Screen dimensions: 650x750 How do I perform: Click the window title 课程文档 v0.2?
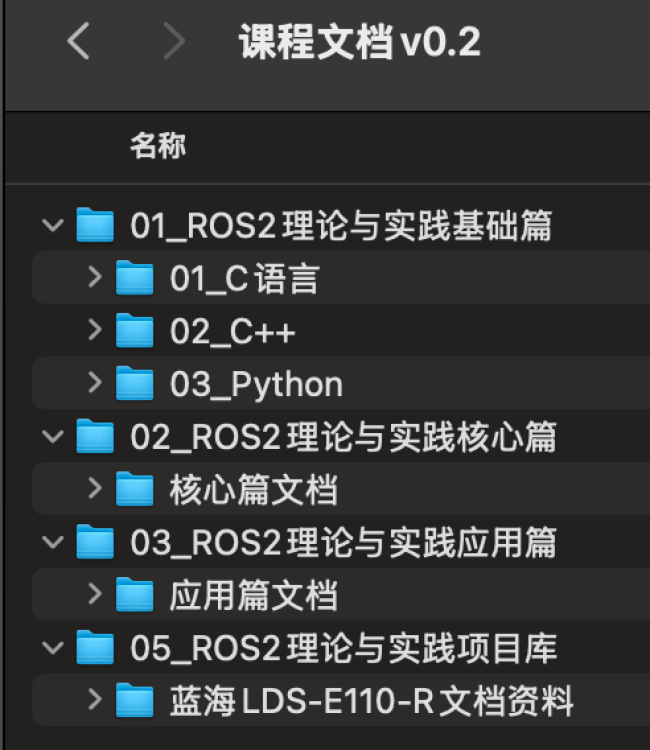pyautogui.click(x=360, y=42)
